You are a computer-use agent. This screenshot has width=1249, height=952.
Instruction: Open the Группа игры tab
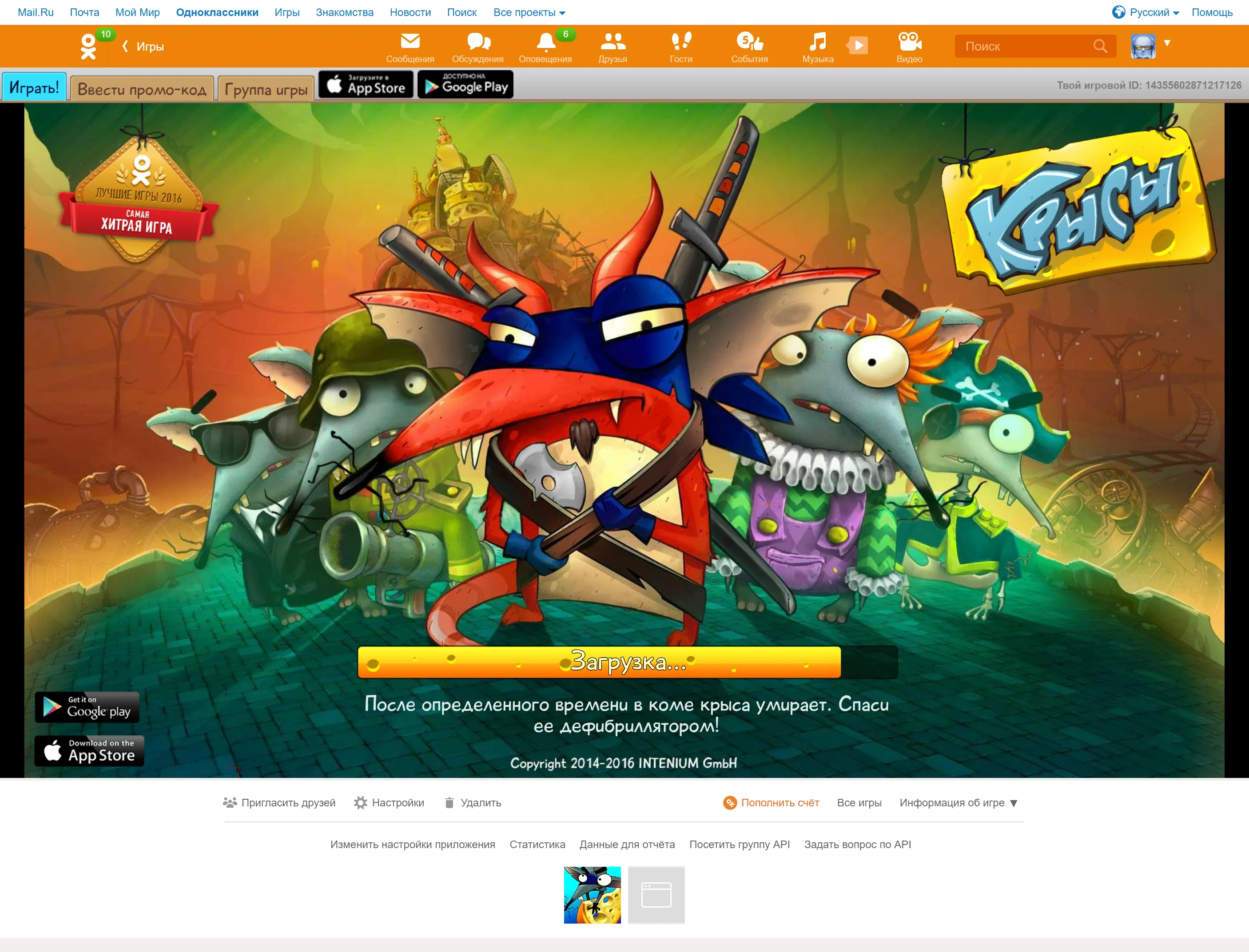[x=266, y=89]
